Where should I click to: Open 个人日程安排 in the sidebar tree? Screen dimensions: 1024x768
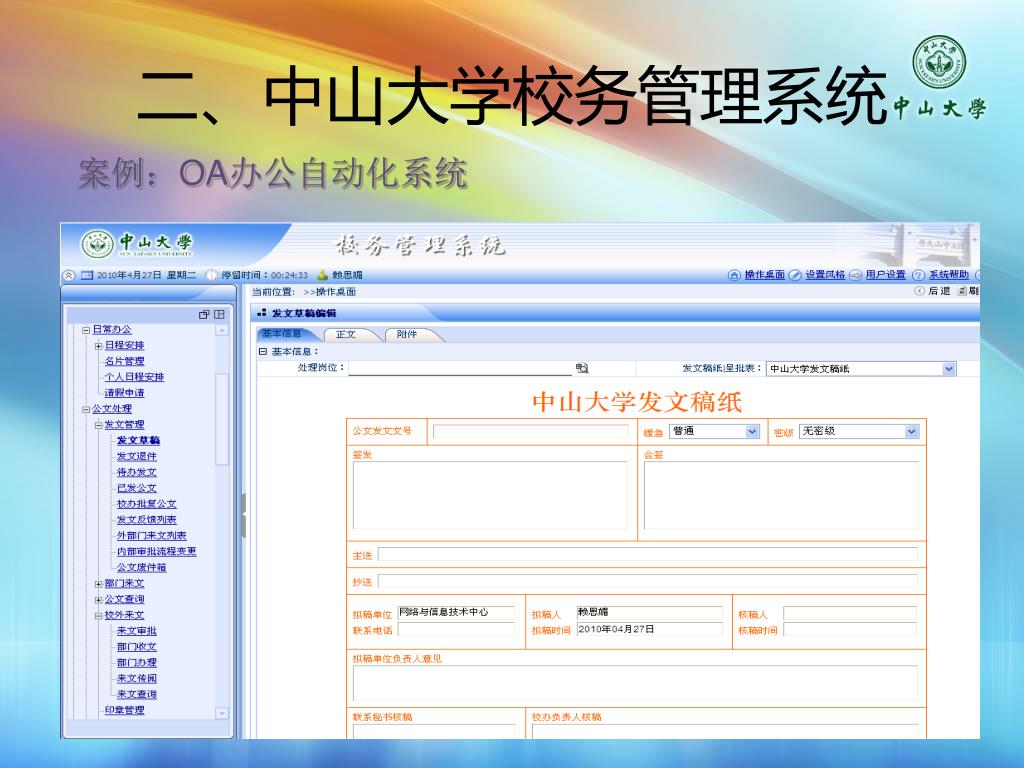point(135,377)
